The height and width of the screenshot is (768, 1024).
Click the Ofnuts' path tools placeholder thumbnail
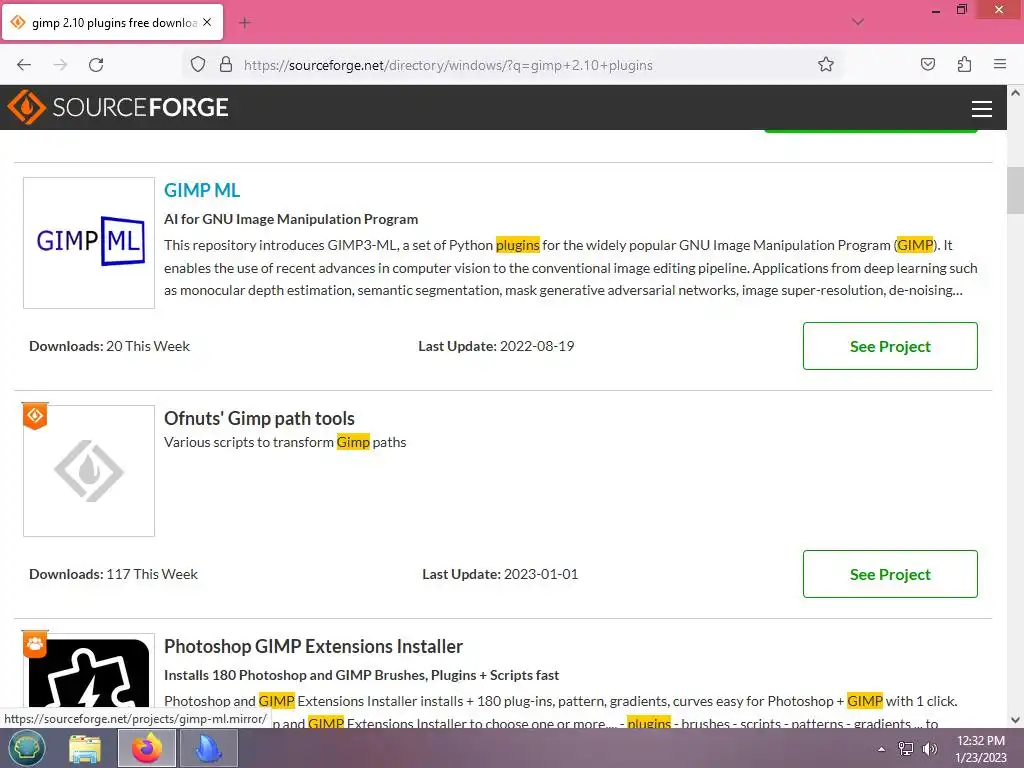tap(89, 471)
